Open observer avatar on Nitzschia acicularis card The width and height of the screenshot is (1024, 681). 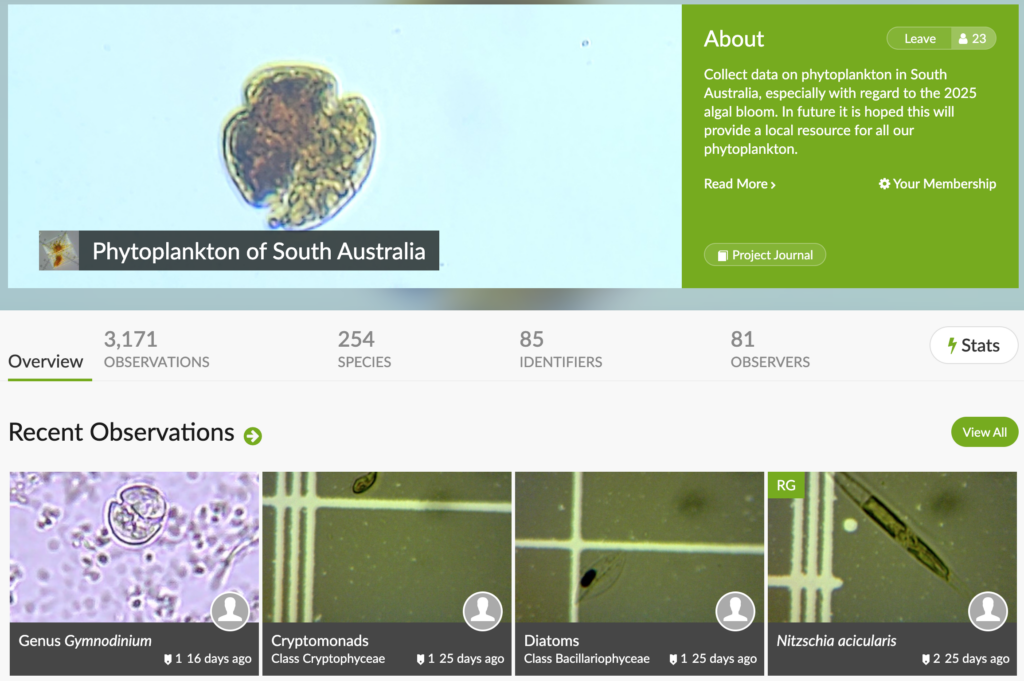click(x=988, y=610)
